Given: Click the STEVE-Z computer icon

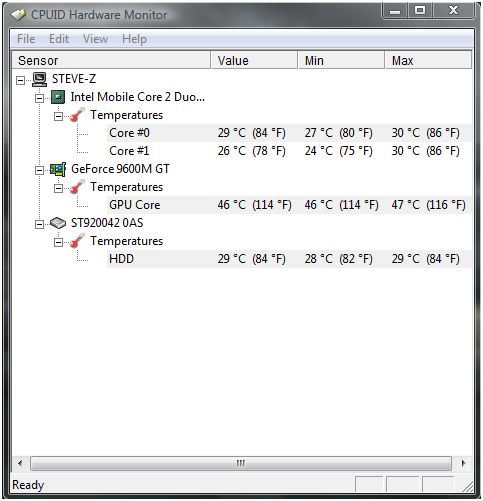Looking at the screenshot, I should coord(39,80).
